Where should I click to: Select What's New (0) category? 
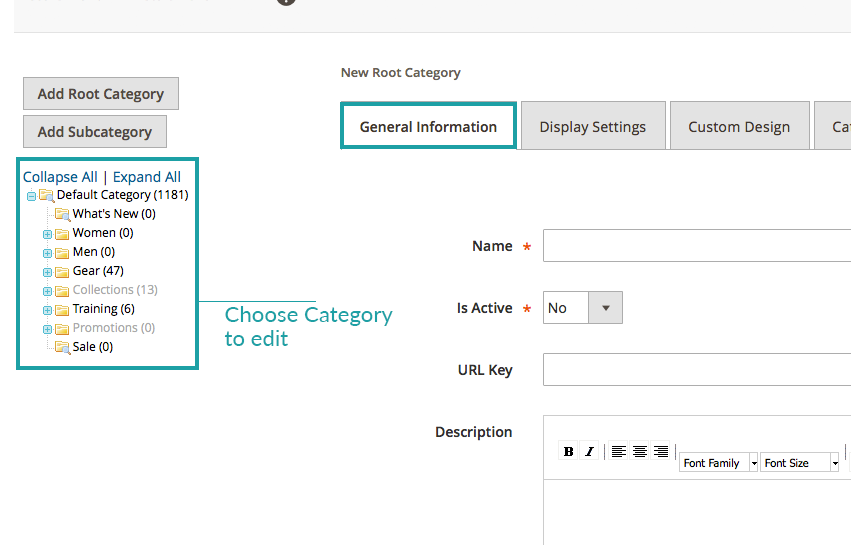(x=114, y=214)
